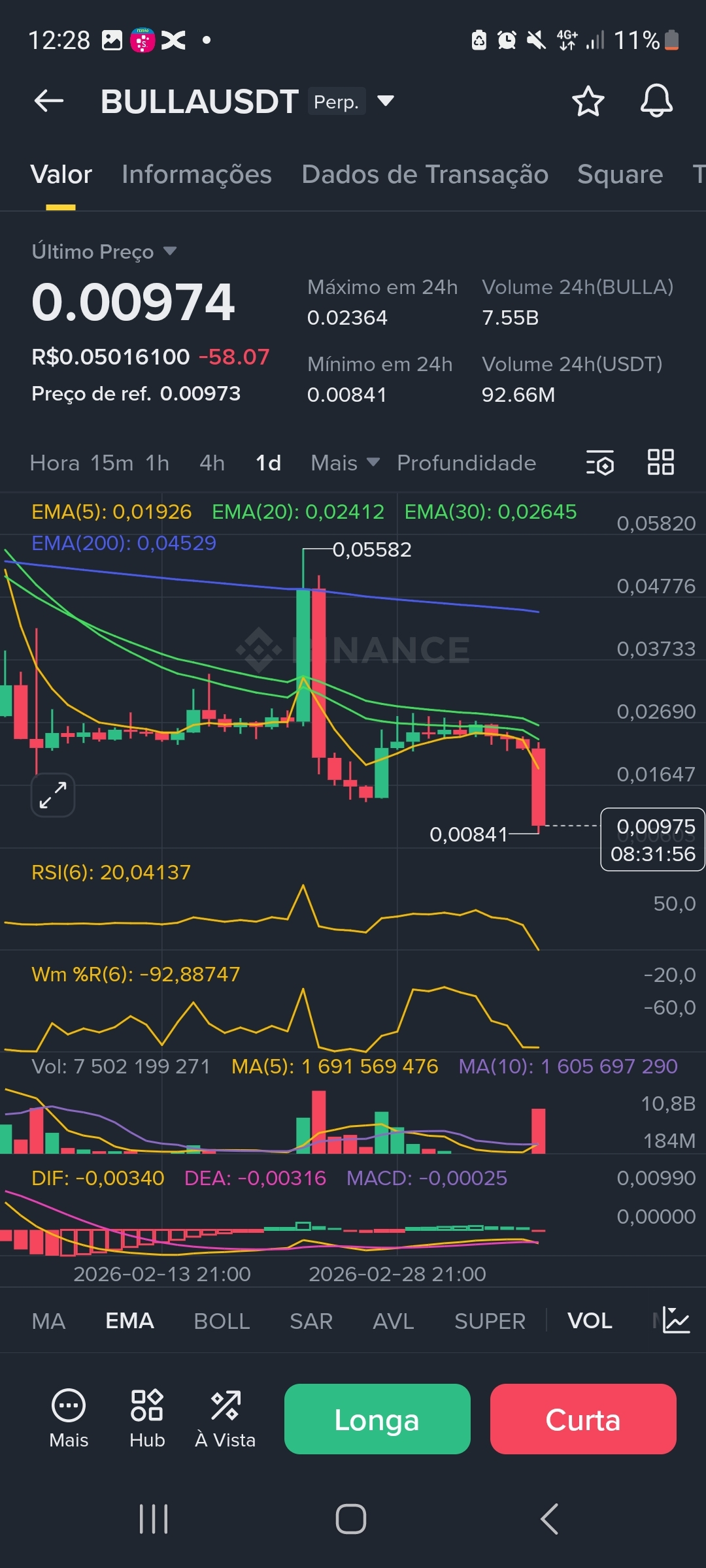Add pair to favorites with star icon
The width and height of the screenshot is (706, 1568).
(588, 101)
